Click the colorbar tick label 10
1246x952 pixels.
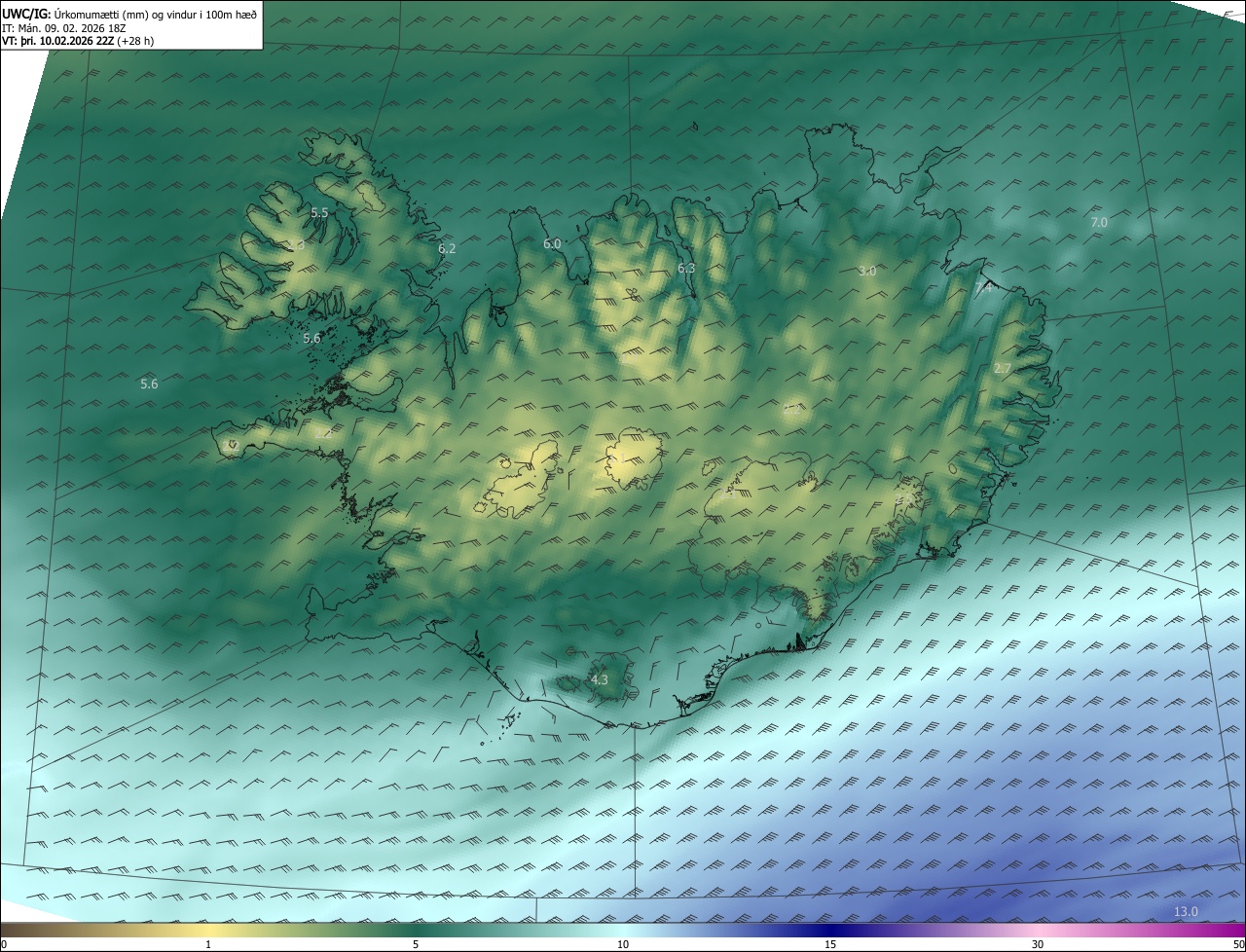tap(623, 945)
